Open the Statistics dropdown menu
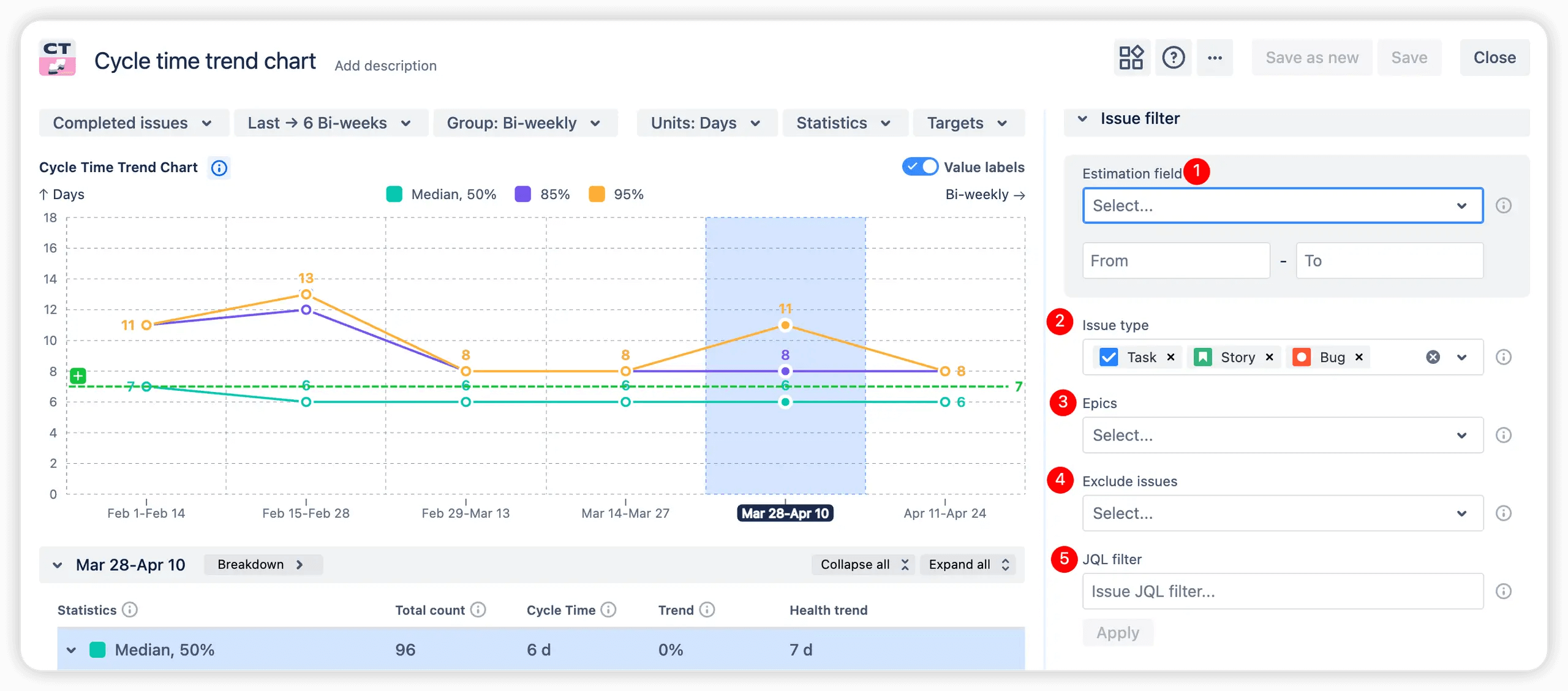The height and width of the screenshot is (691, 1568). point(845,123)
